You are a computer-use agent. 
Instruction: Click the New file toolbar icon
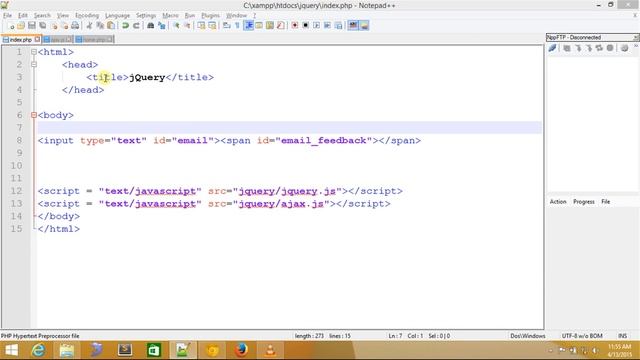(x=11, y=26)
